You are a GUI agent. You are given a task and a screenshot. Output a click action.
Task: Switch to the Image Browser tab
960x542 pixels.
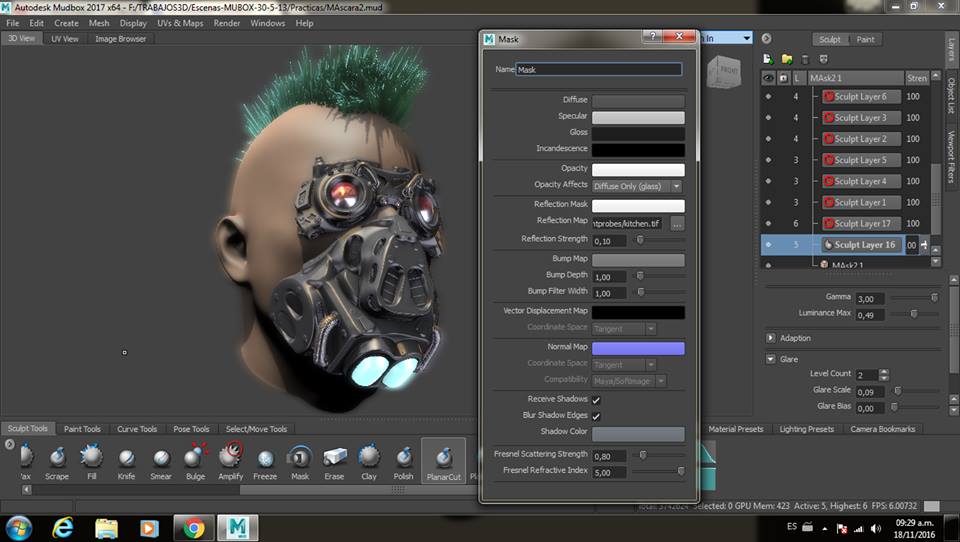point(121,39)
